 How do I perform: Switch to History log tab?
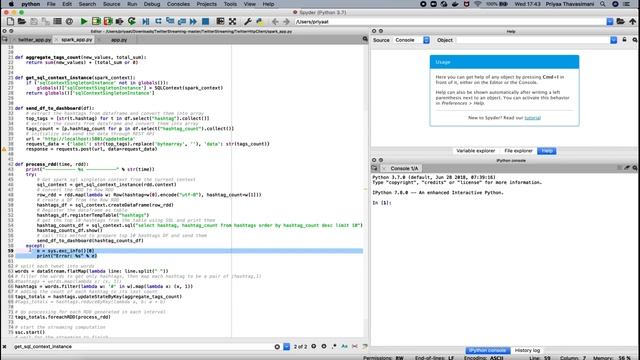[527, 351]
